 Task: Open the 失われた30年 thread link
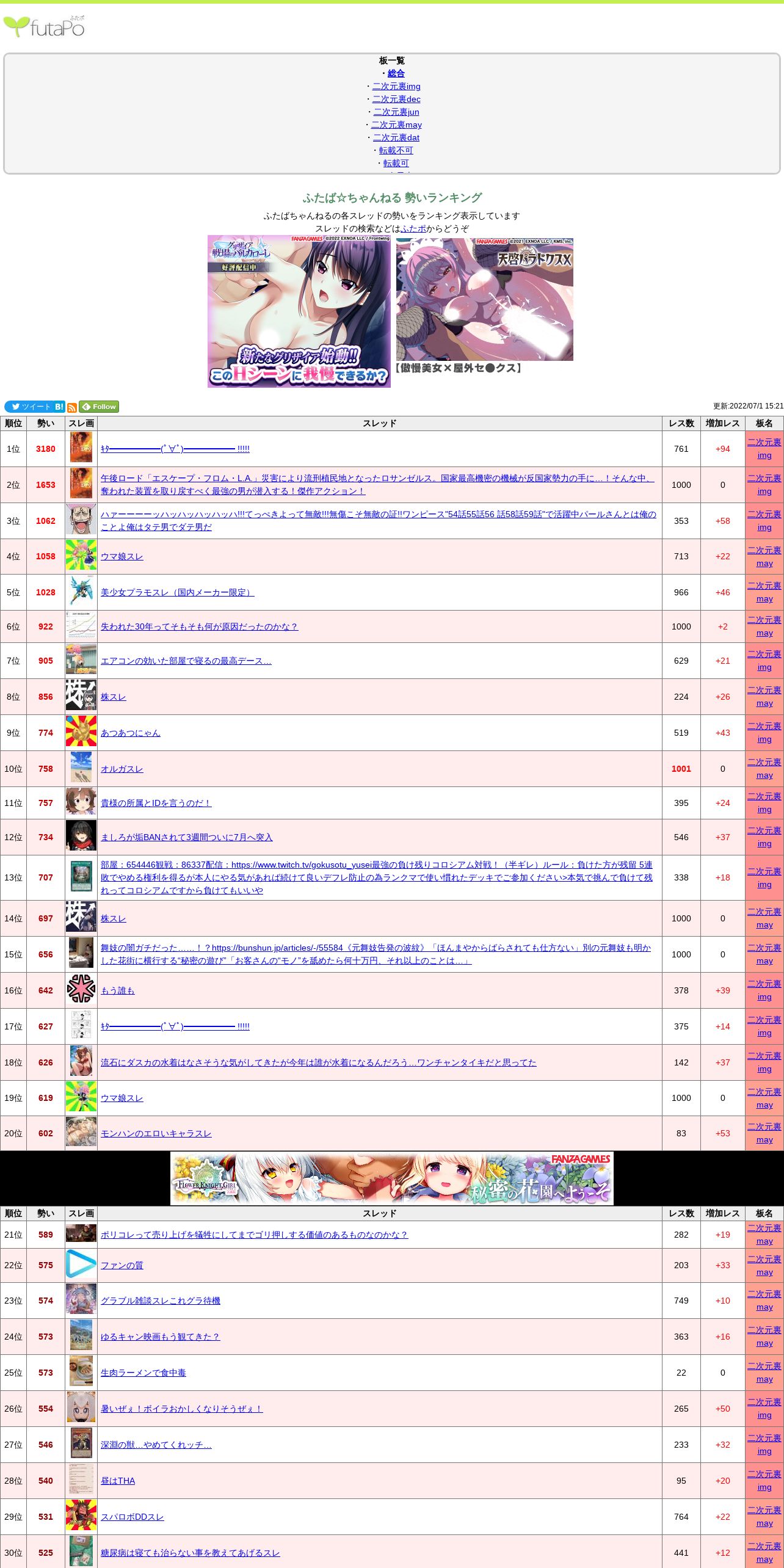pos(200,626)
